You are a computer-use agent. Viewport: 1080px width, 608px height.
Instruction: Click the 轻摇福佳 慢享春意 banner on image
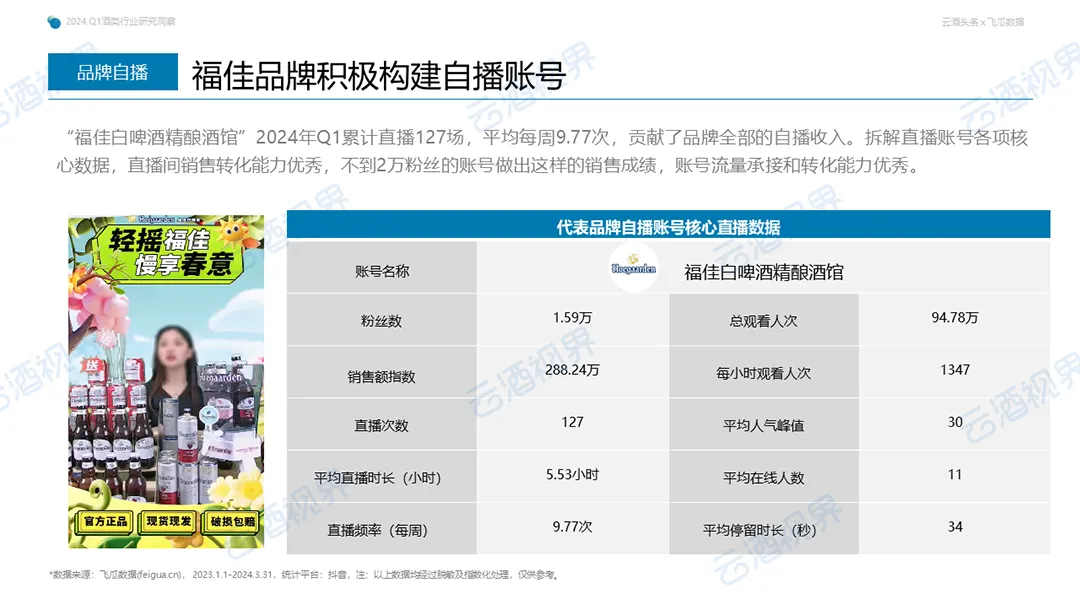tap(172, 253)
